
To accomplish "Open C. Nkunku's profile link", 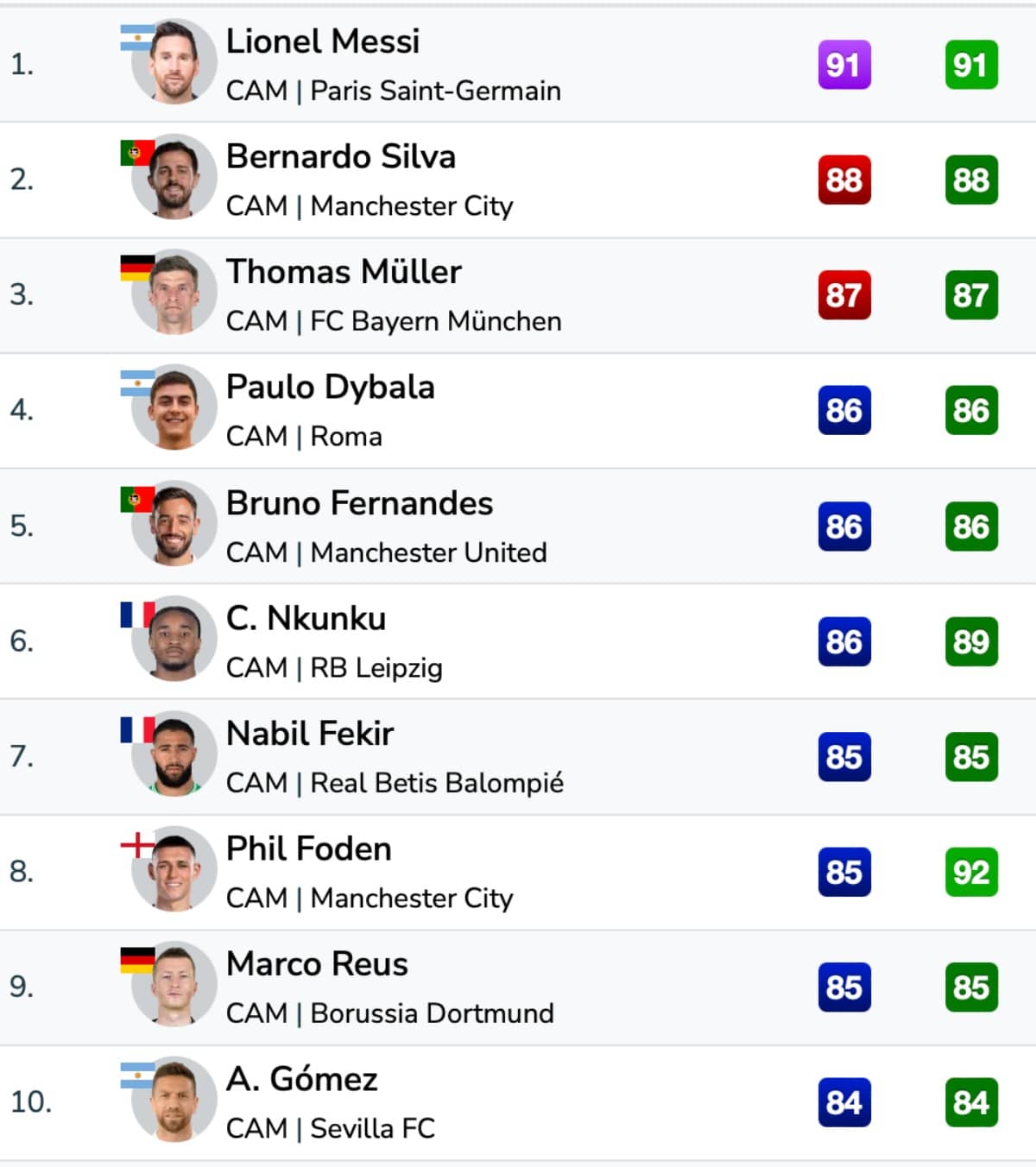I will [x=306, y=618].
